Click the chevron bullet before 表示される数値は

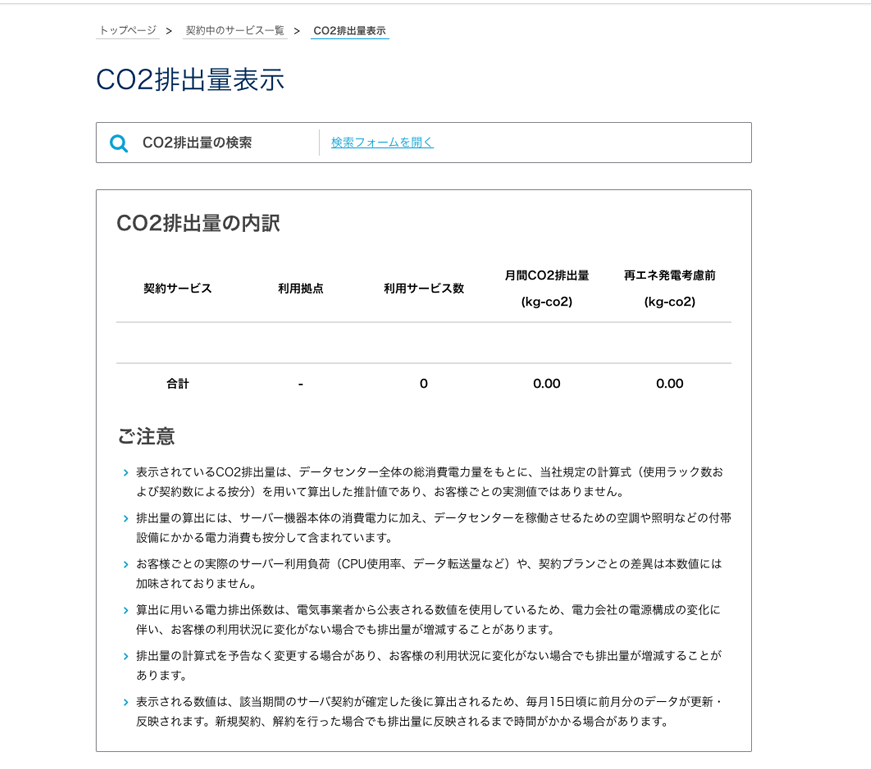click(x=126, y=702)
